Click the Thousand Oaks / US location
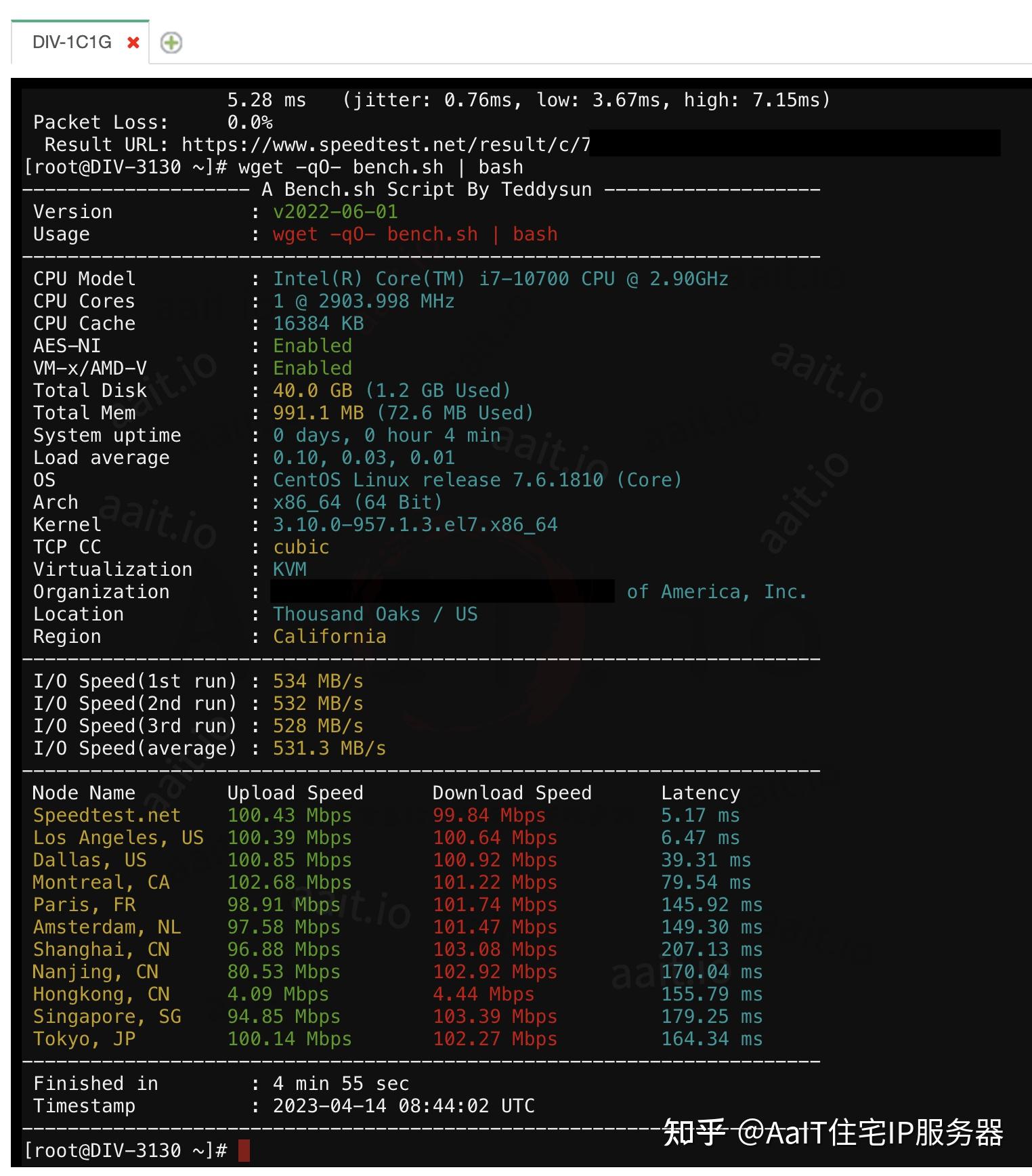Image resolution: width=1032 pixels, height=1176 pixels. click(x=375, y=614)
